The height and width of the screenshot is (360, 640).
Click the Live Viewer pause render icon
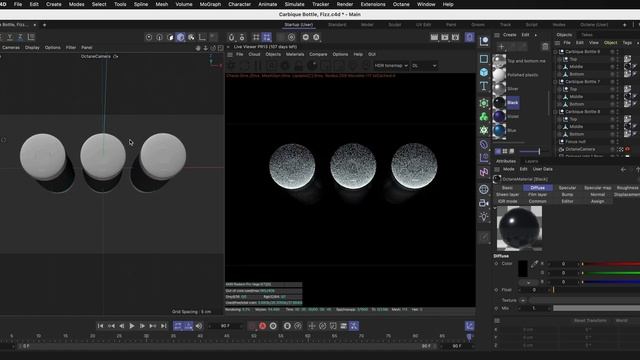pos(258,65)
